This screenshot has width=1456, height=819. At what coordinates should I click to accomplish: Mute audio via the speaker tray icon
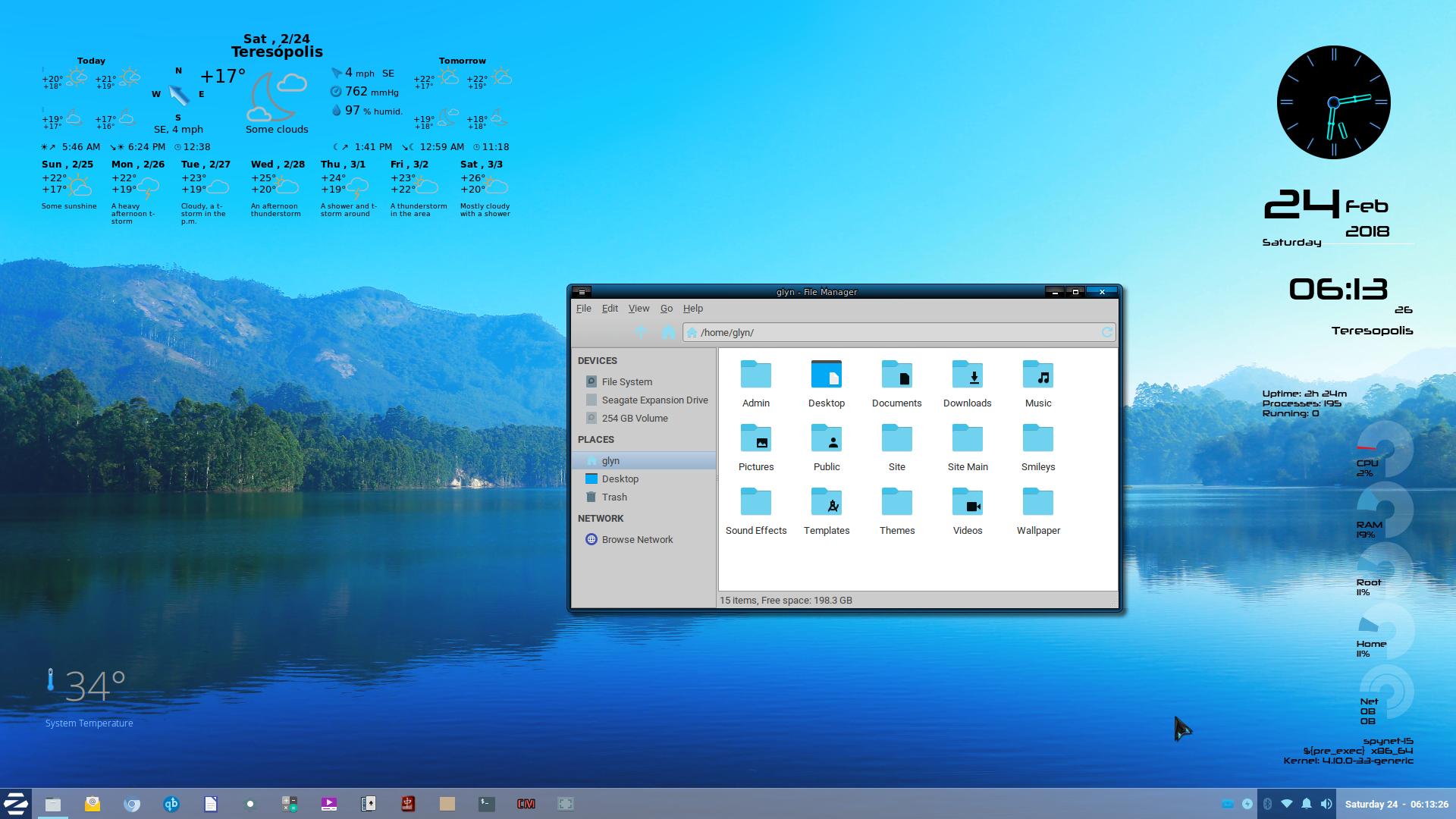click(1326, 804)
